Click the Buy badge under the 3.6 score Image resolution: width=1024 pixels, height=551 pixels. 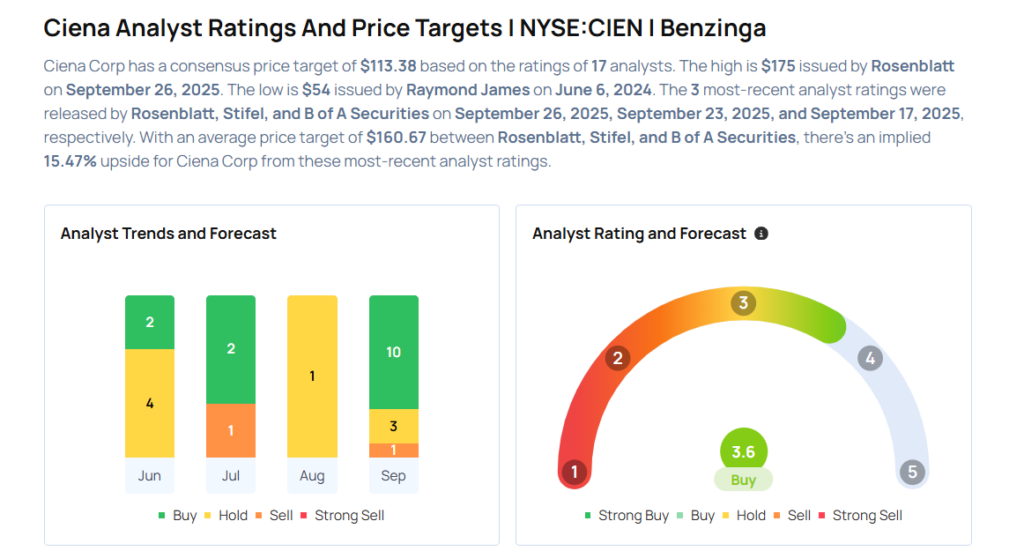[x=743, y=480]
